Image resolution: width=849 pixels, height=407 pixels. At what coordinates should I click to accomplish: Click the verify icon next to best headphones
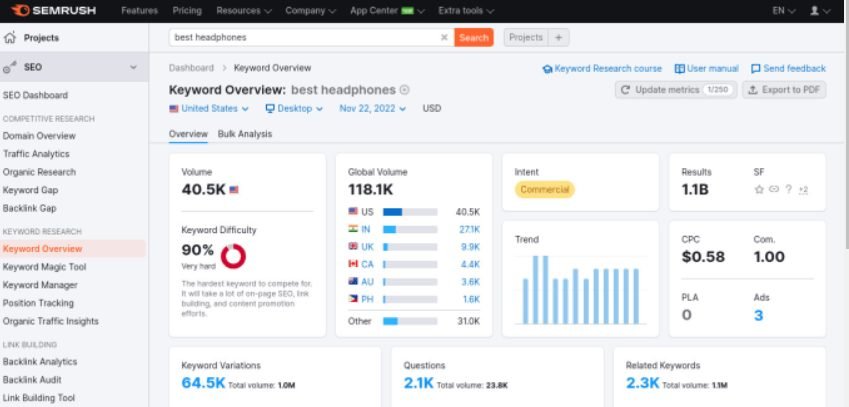click(x=404, y=90)
